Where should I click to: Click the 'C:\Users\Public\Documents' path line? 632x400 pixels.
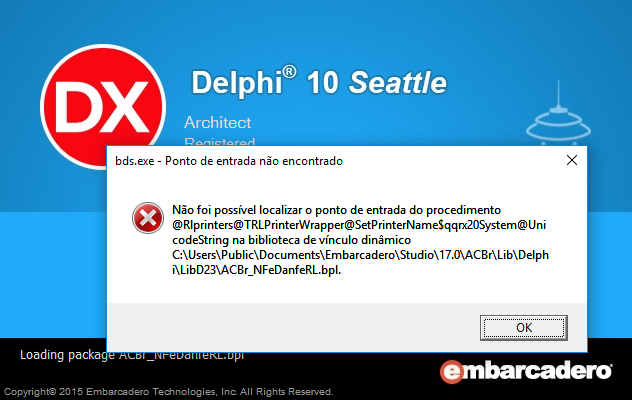(360, 255)
